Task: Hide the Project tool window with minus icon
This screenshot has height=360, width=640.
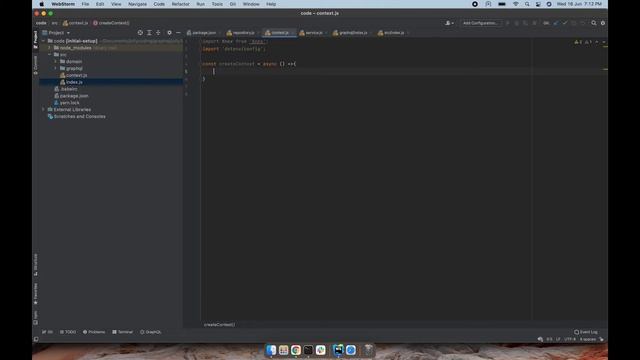Action: tap(178, 33)
